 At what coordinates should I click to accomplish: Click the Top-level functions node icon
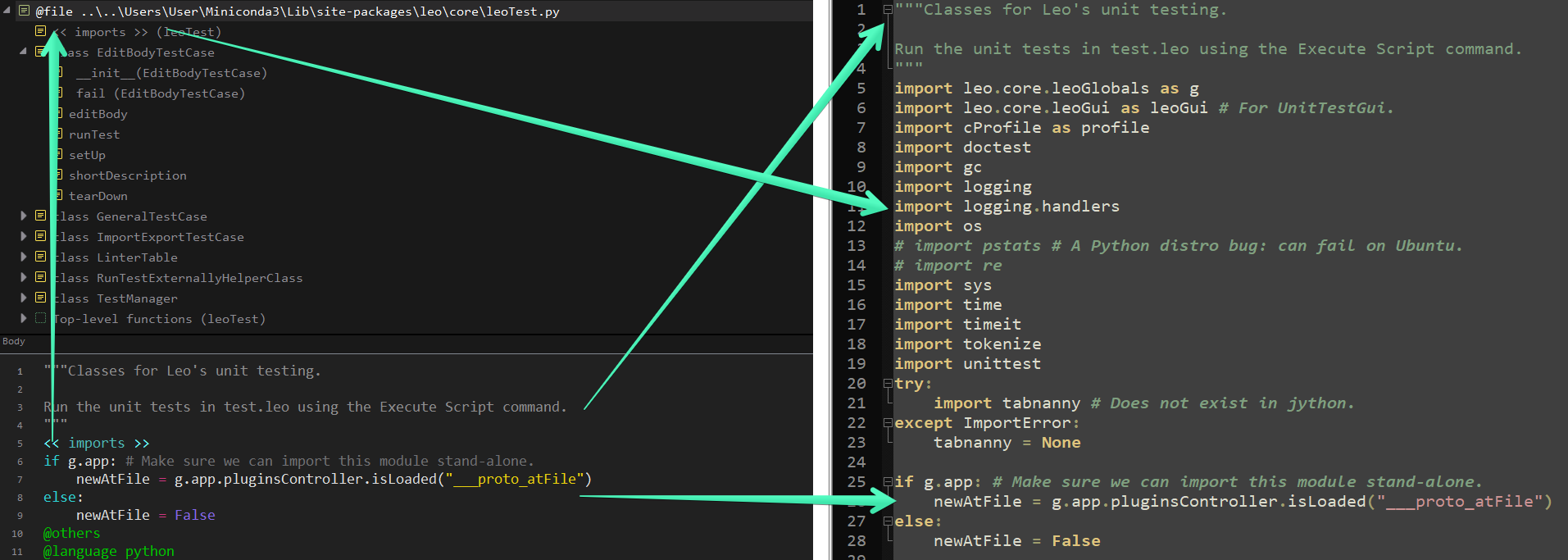pos(40,318)
